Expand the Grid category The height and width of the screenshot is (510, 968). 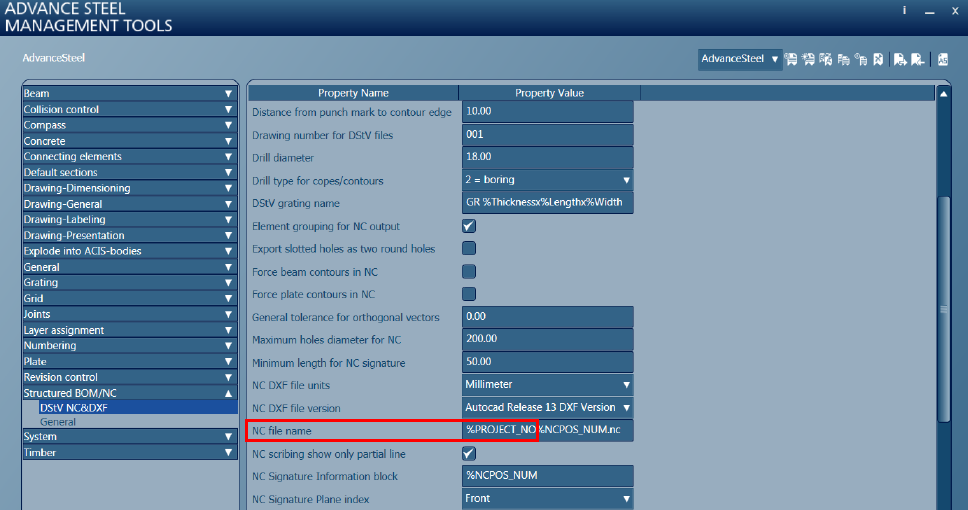click(x=130, y=298)
